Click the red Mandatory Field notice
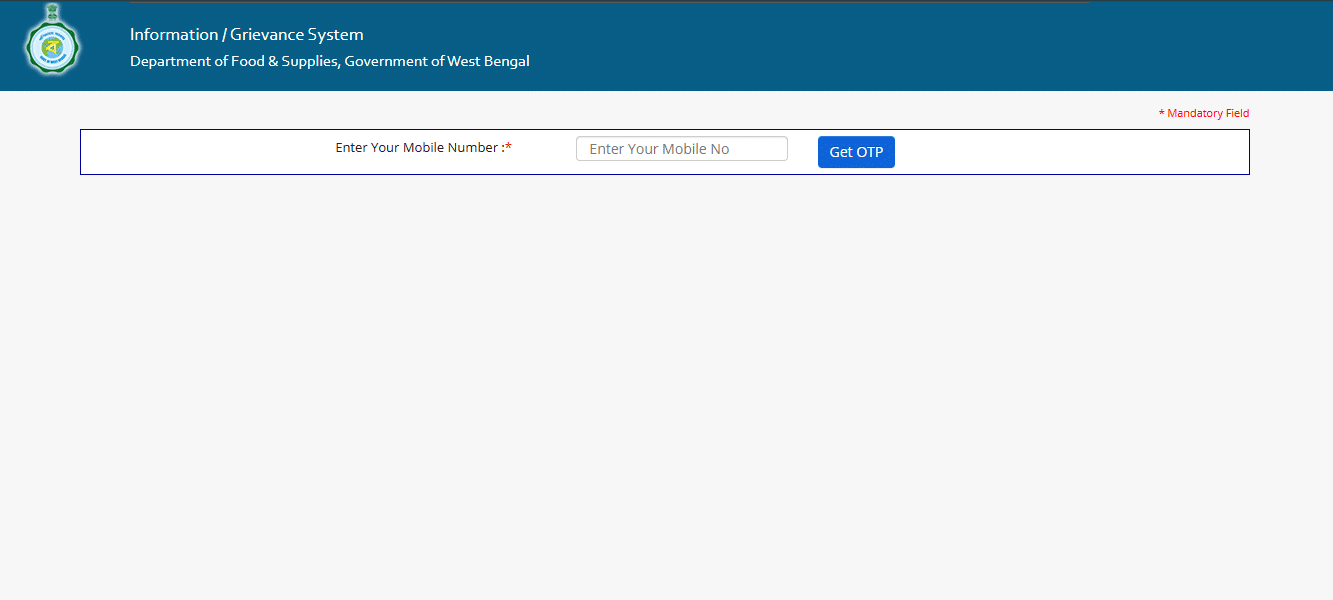The height and width of the screenshot is (600, 1333). tap(1203, 113)
